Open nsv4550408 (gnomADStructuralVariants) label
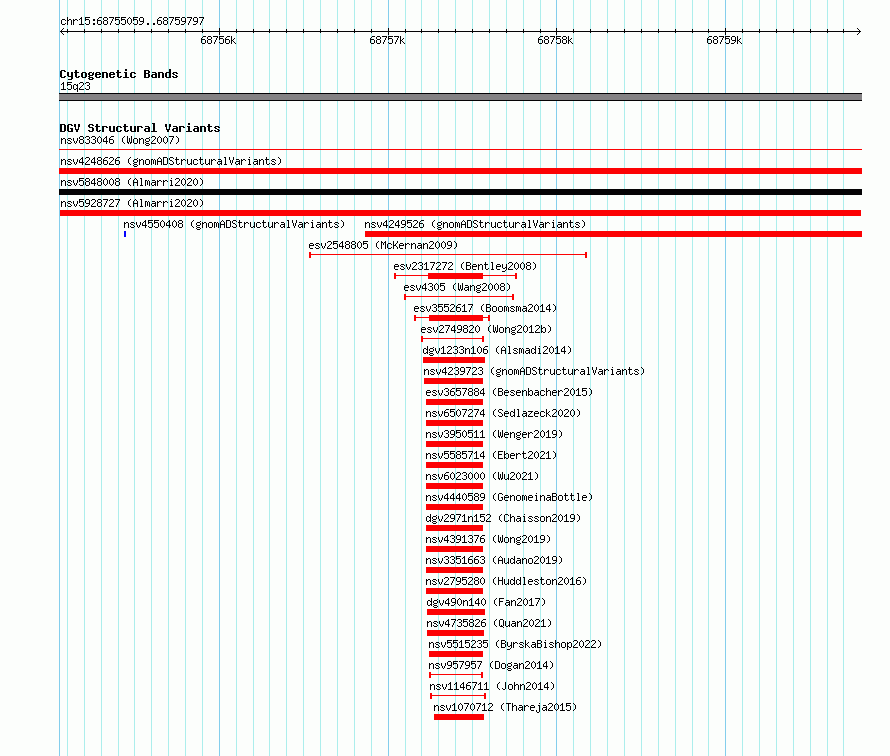This screenshot has height=756, width=890. pos(234,224)
